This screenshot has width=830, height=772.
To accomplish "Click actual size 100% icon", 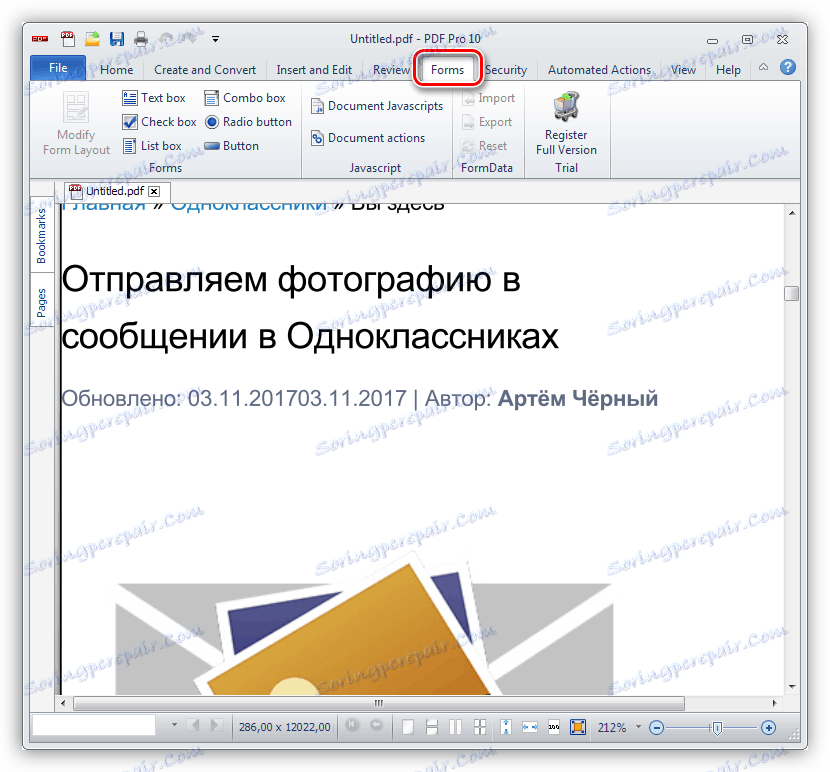I will point(554,727).
